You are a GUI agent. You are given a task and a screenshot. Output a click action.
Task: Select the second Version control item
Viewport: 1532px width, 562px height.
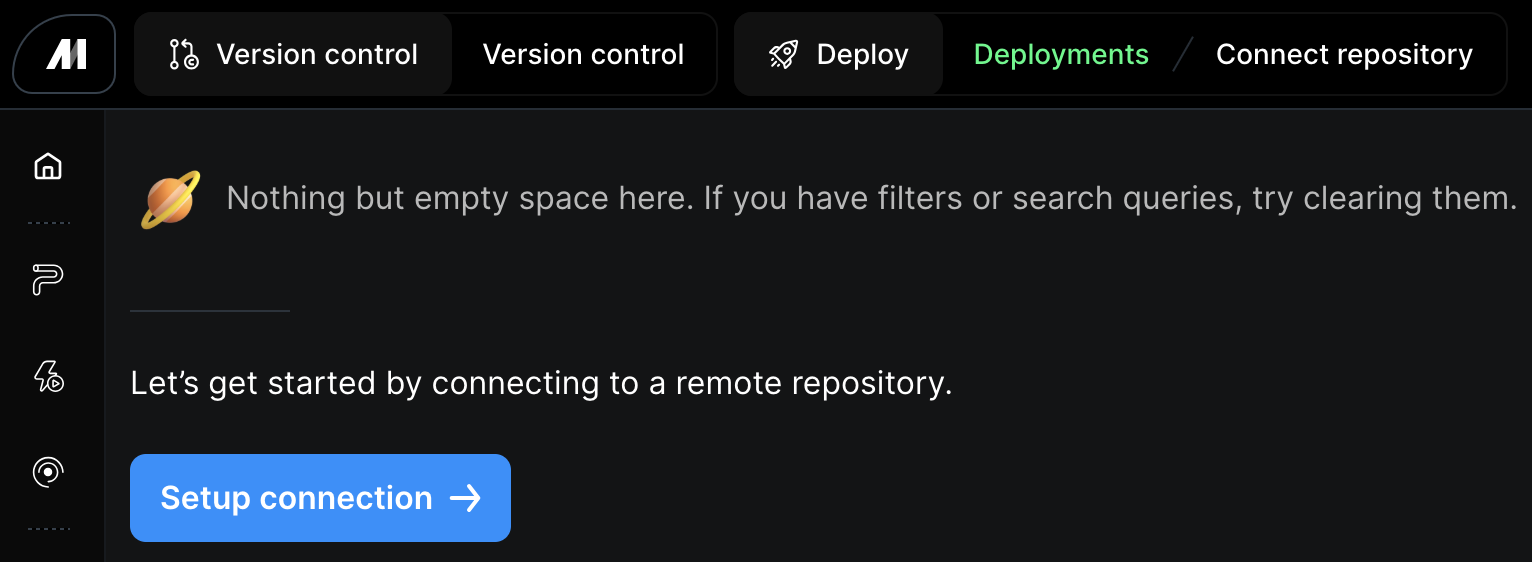[583, 54]
